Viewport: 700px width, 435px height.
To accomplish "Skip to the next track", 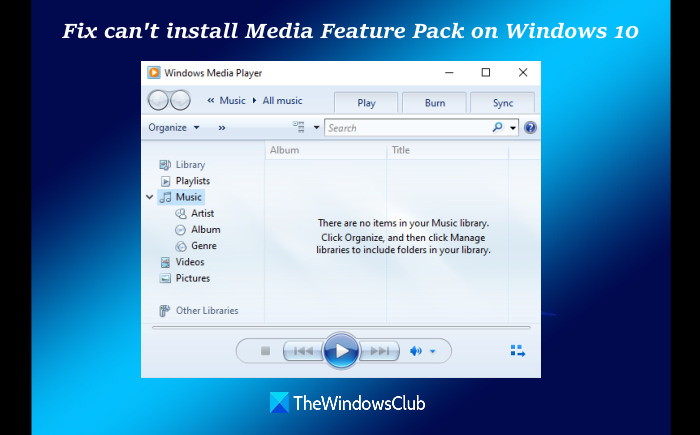I will [379, 351].
